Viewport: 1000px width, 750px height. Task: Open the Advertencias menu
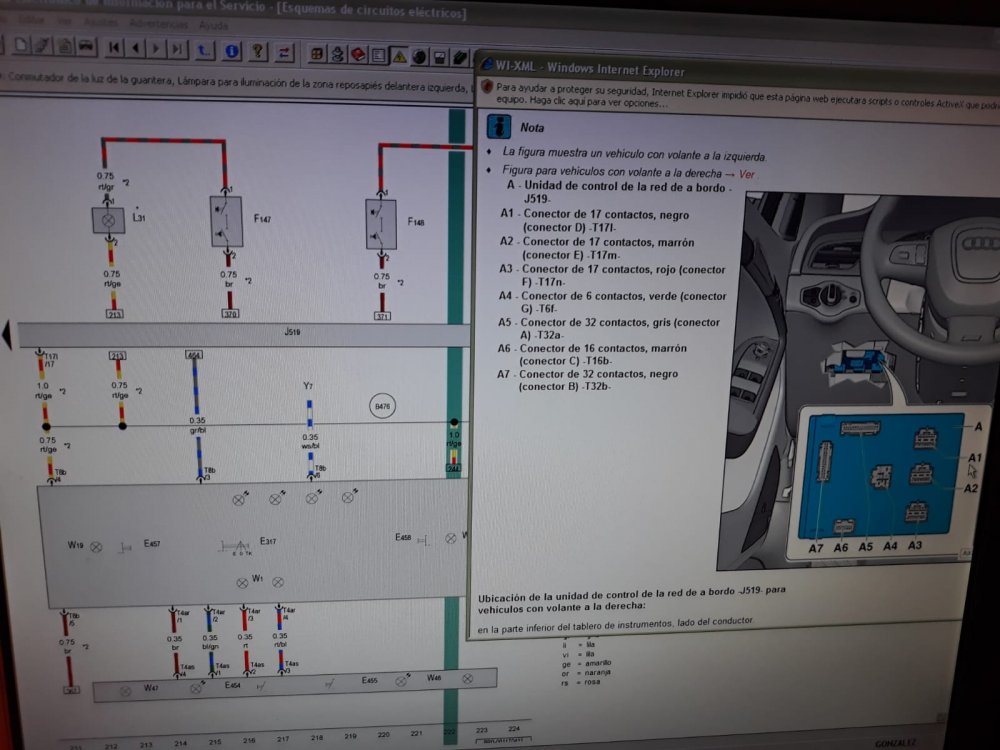tap(156, 23)
